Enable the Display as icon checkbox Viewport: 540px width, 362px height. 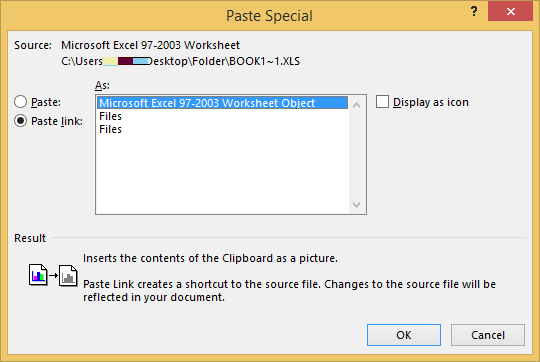[x=382, y=102]
